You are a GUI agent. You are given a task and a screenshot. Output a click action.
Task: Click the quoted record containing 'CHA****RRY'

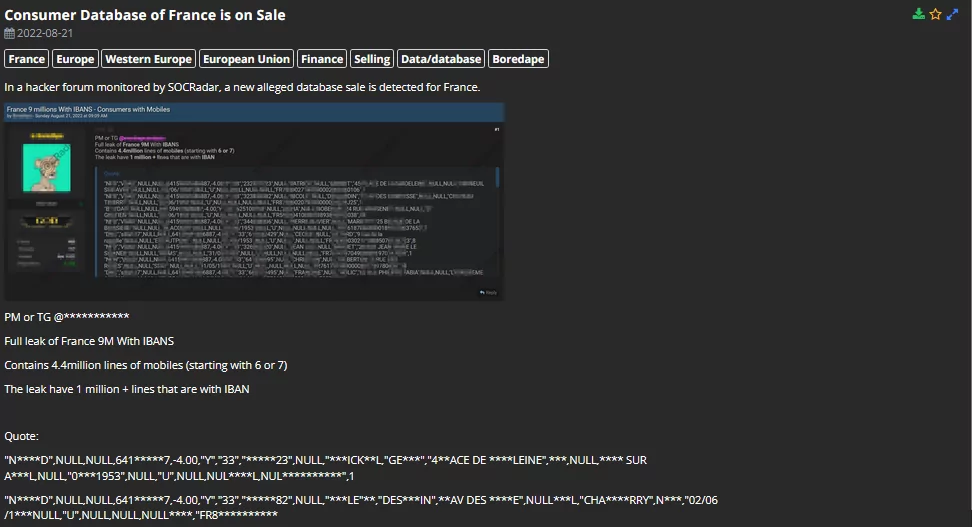click(x=361, y=507)
